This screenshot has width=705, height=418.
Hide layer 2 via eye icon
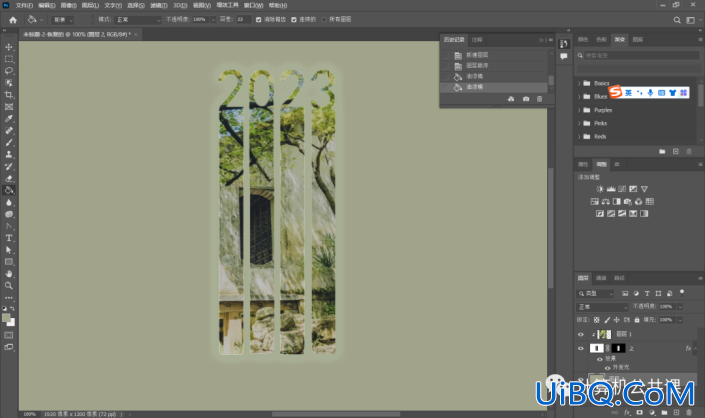click(x=580, y=348)
